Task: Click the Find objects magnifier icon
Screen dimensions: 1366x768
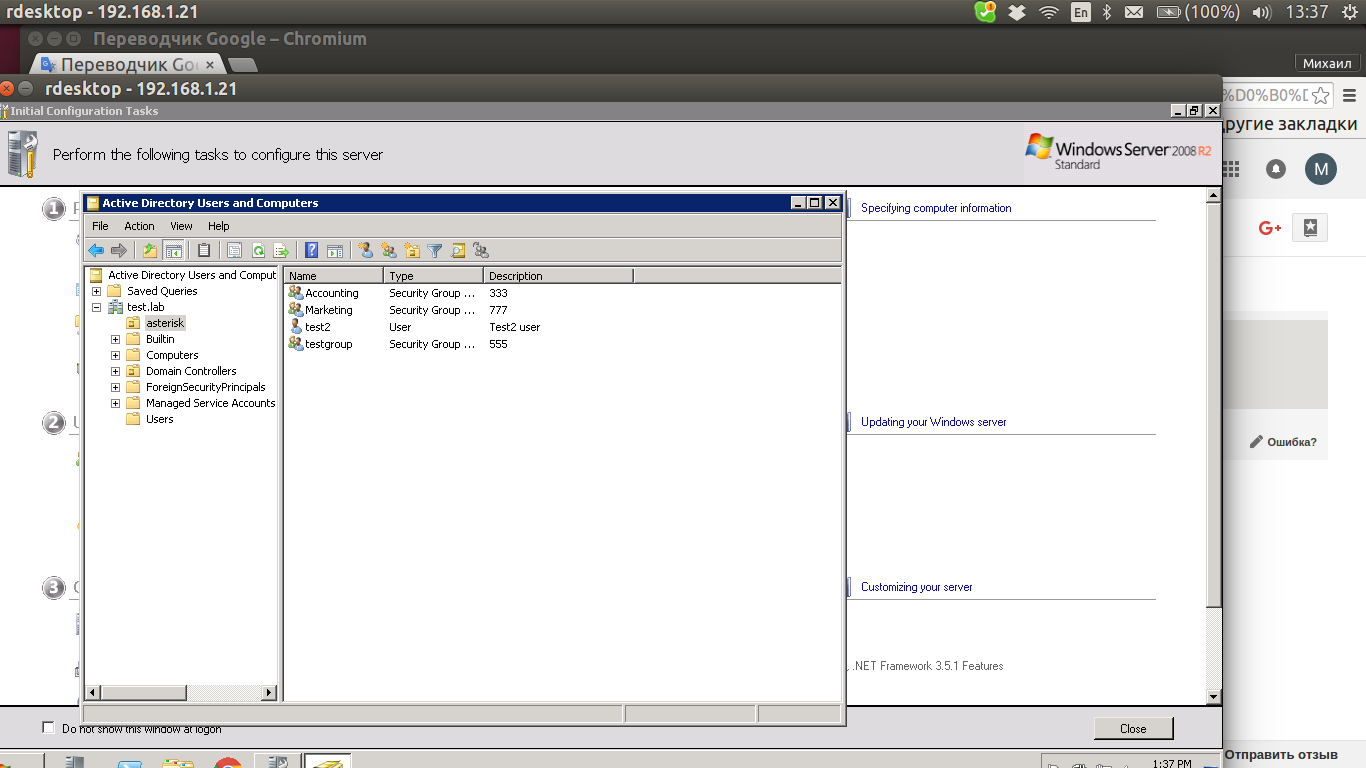Action: [458, 251]
